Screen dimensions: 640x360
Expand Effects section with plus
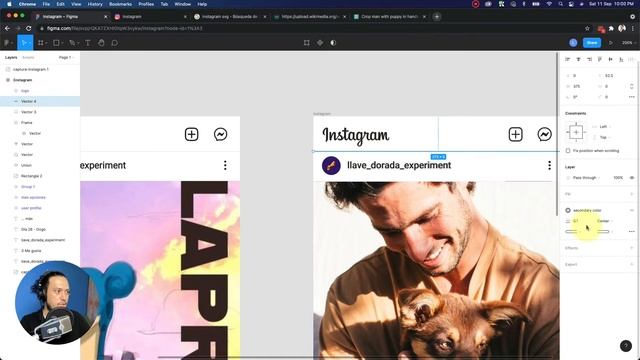coord(631,248)
